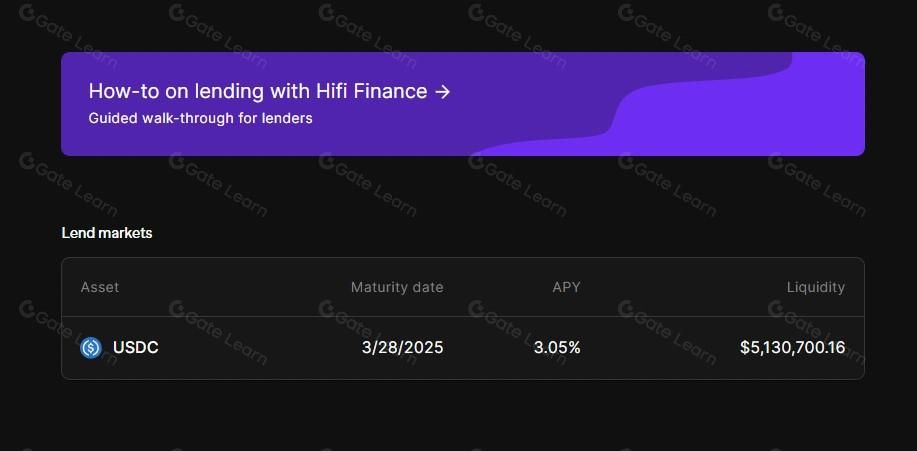Screen dimensions: 917x451
Task: Sort by the Maturity date column header
Action: 397,287
